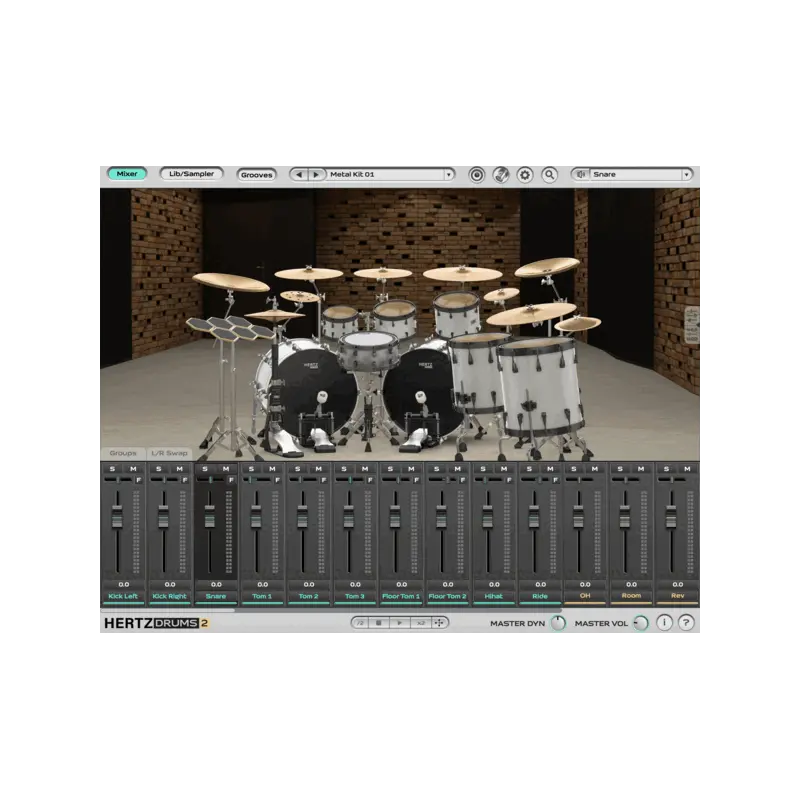Click the Tom 3 volume fader
The image size is (800, 800).
coord(349,516)
